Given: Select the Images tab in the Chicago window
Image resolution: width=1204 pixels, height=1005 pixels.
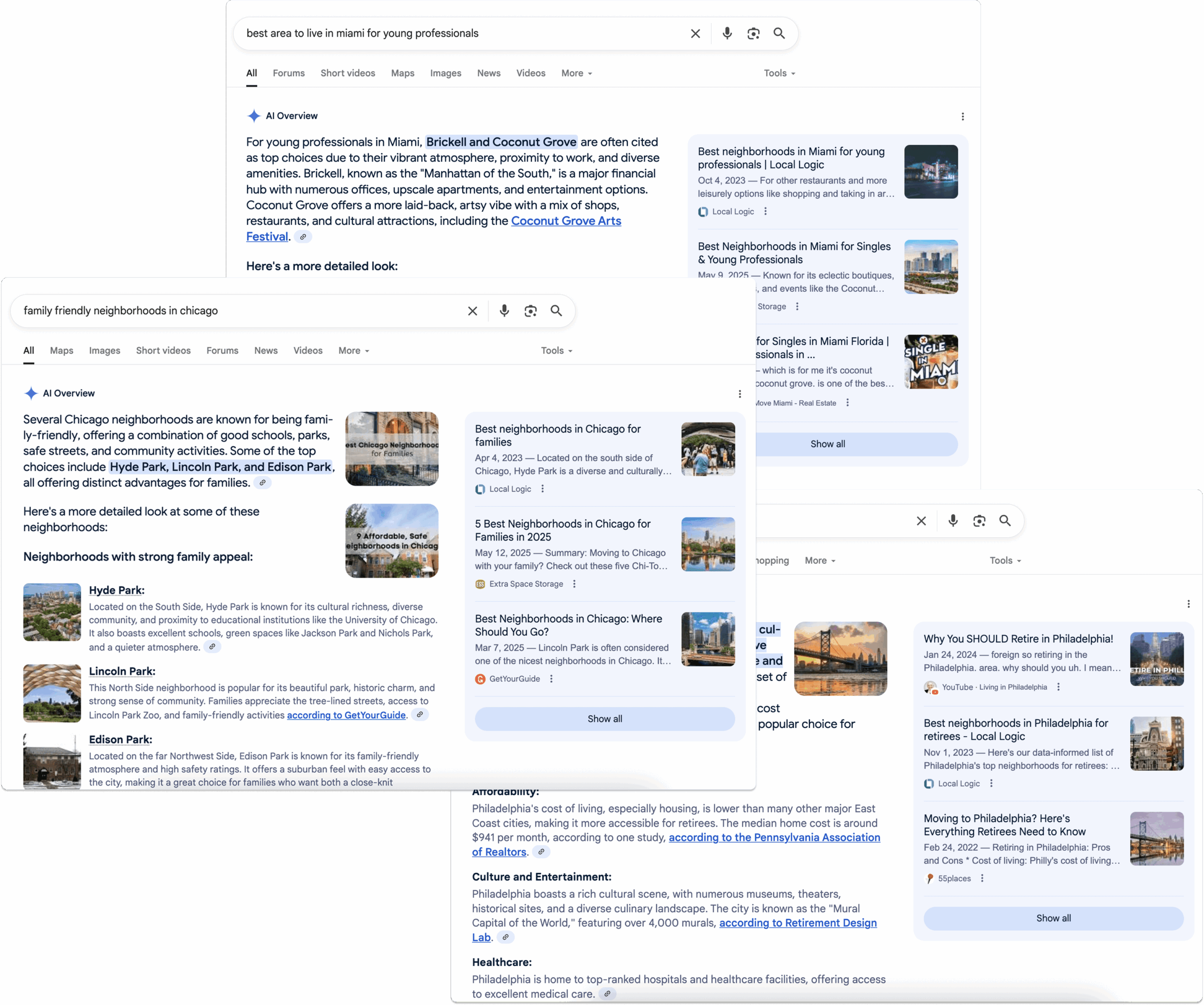Looking at the screenshot, I should coord(104,351).
